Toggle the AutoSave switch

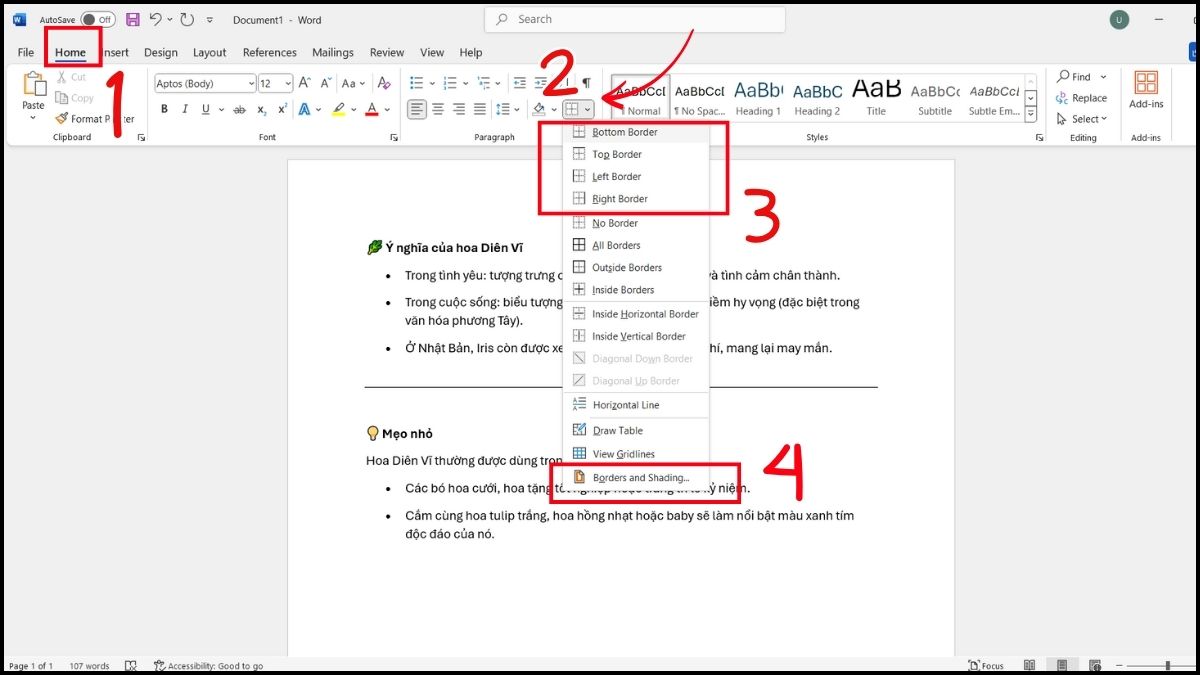tap(97, 19)
